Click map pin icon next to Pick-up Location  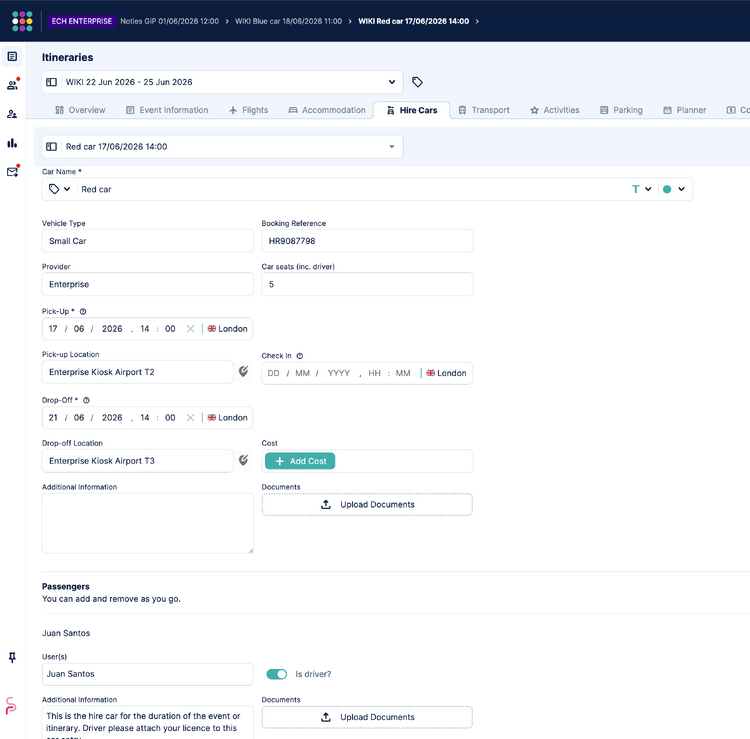[x=243, y=372]
